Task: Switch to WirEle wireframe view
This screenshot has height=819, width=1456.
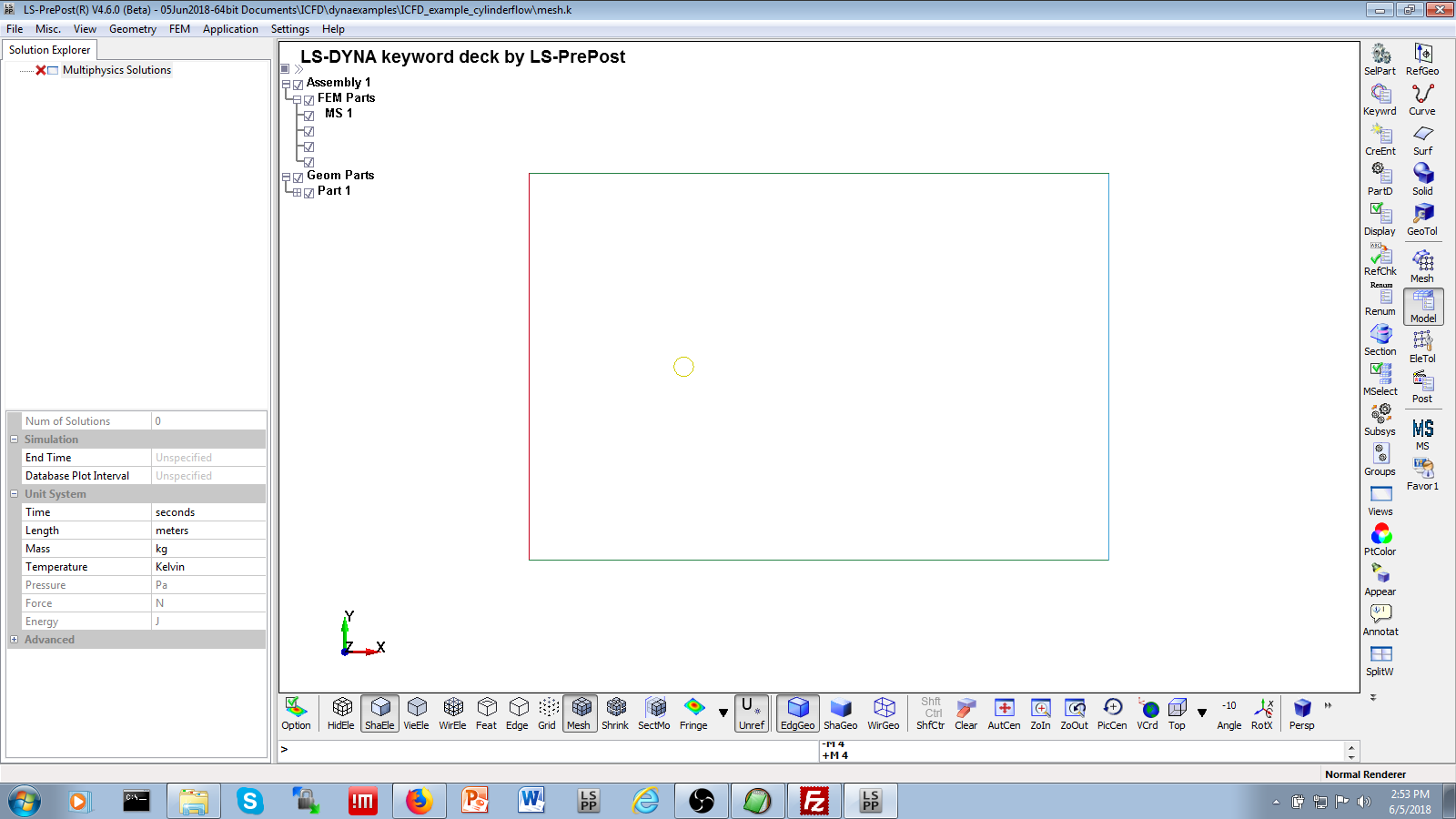Action: pos(452,713)
